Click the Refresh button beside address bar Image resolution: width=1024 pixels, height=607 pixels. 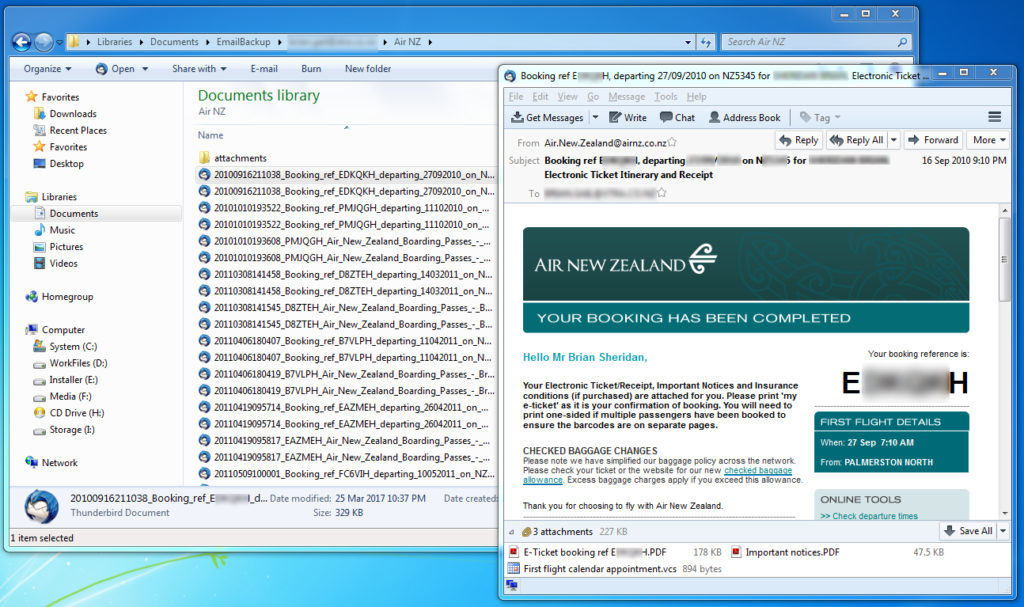[705, 42]
